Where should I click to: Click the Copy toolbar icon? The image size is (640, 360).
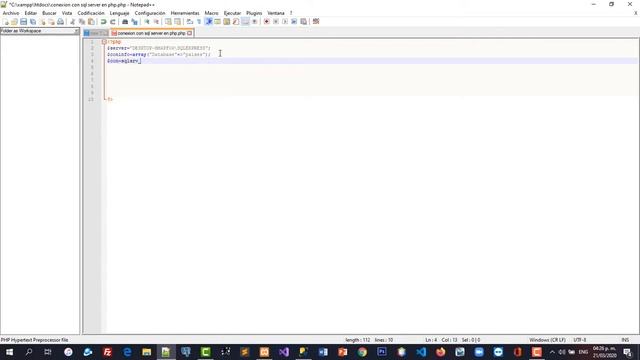click(82, 22)
